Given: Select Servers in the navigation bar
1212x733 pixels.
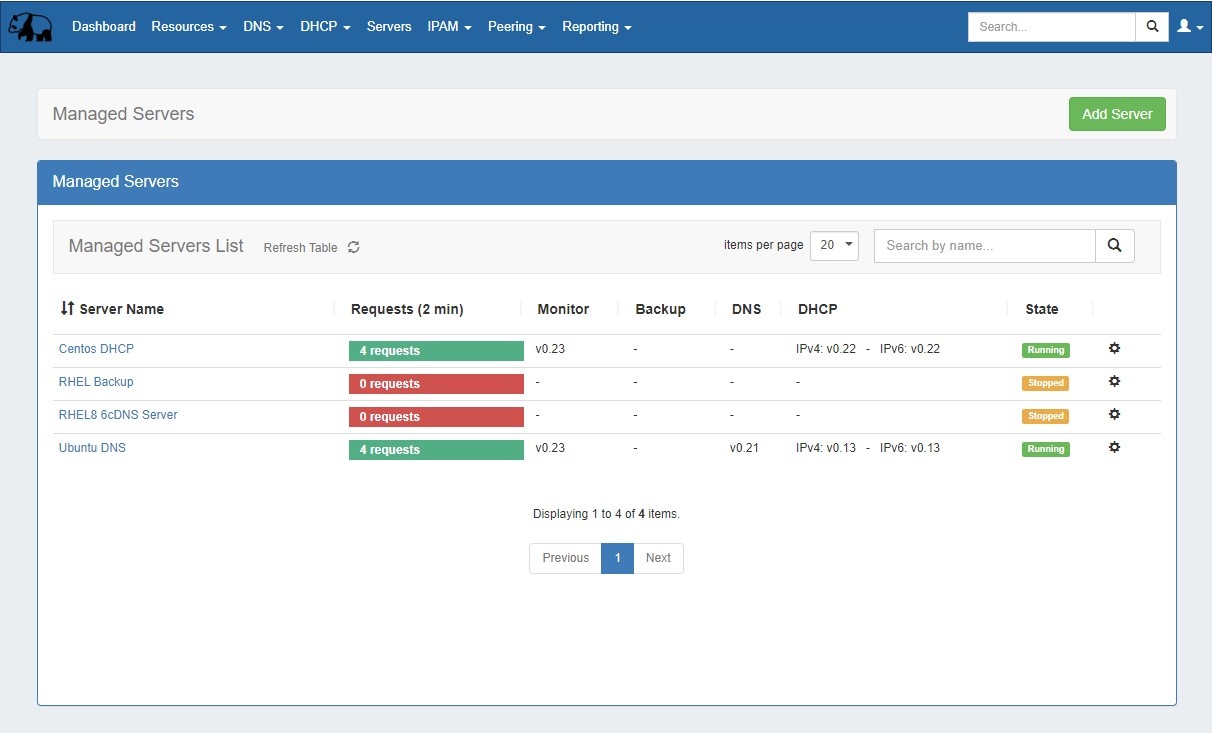Looking at the screenshot, I should tap(389, 27).
